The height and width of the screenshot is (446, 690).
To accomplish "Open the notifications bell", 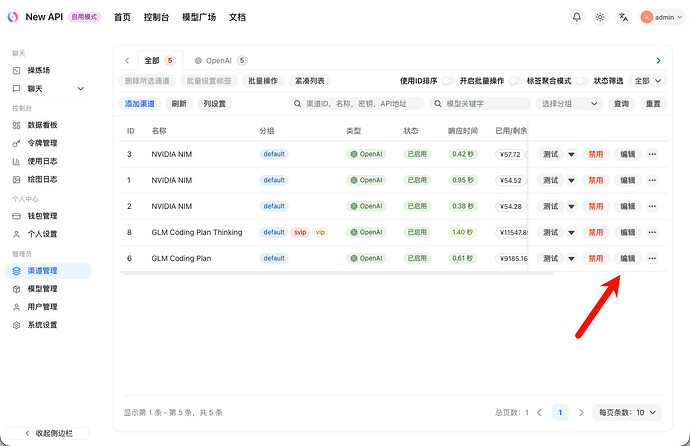I will (576, 17).
